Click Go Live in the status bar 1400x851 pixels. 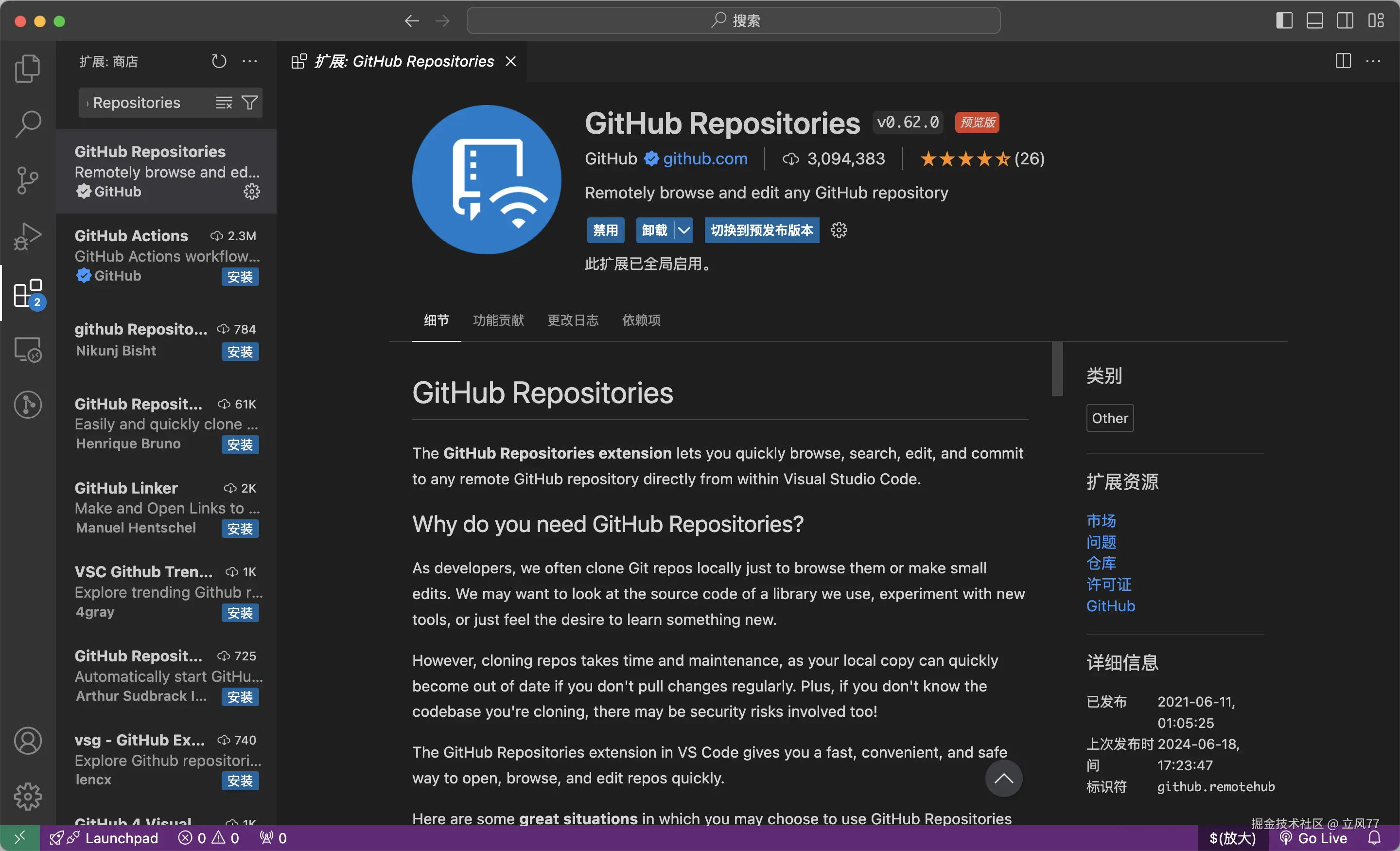[x=1313, y=838]
